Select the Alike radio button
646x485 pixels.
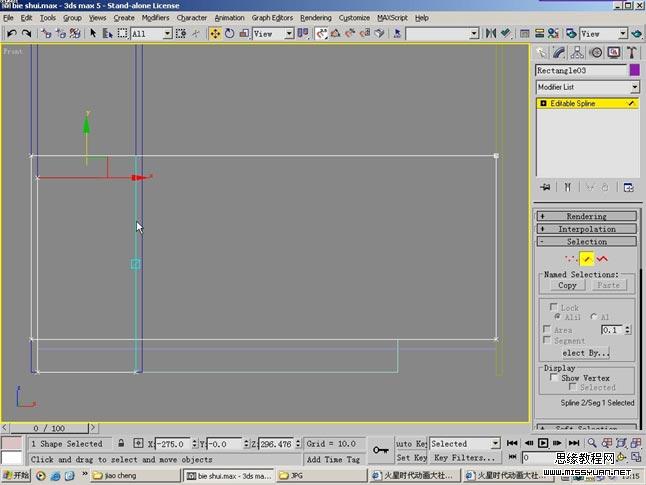point(557,316)
